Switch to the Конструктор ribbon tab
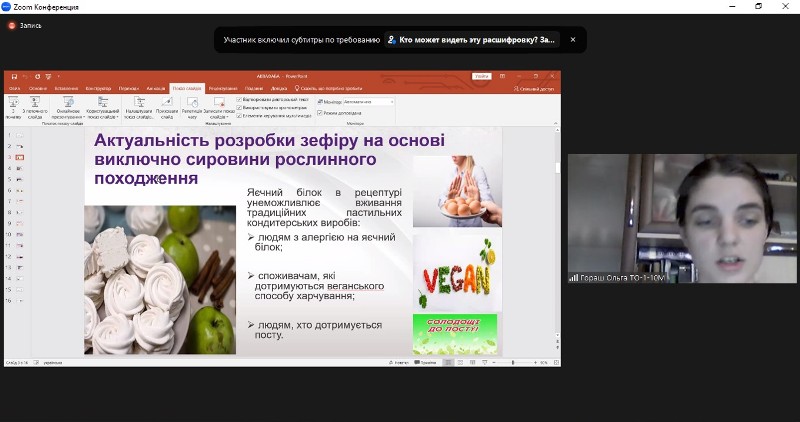Screen dimensions: 800x422 coord(98,89)
